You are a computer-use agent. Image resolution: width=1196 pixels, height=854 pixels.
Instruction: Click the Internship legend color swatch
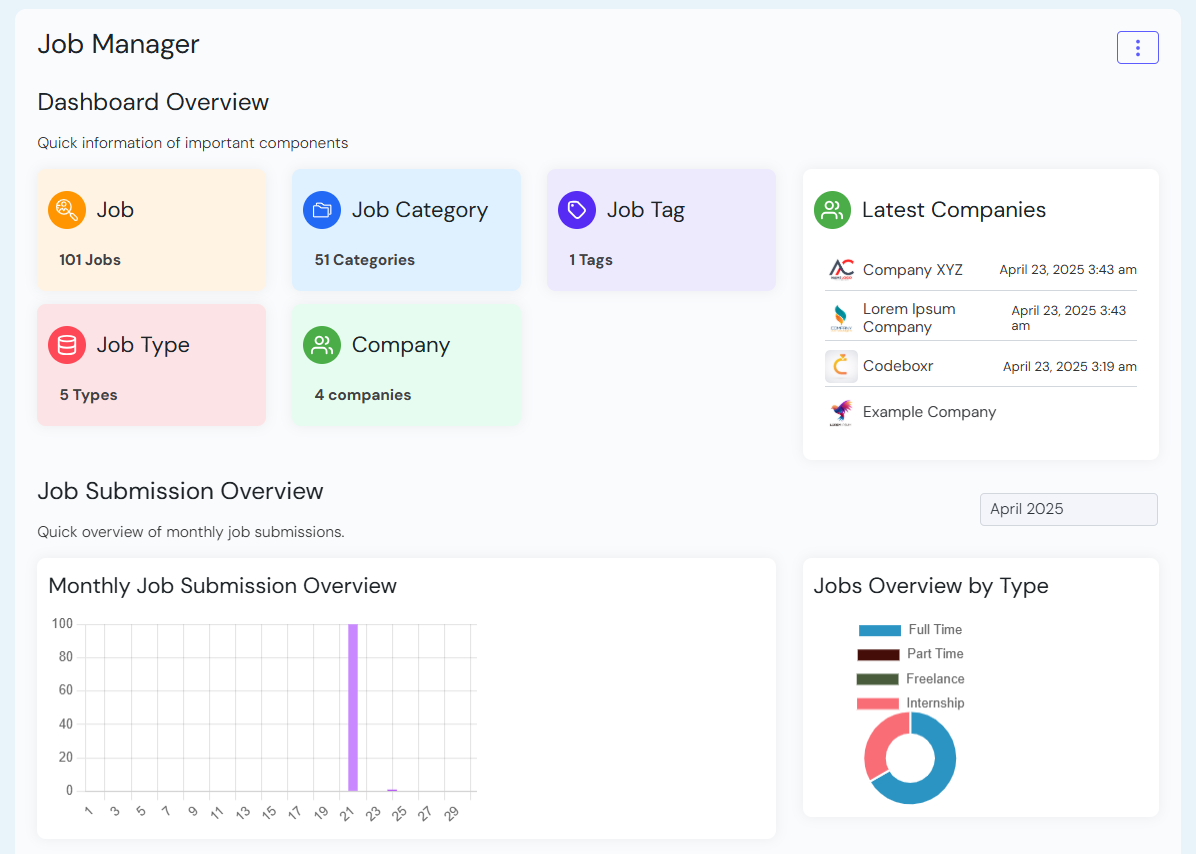point(878,704)
